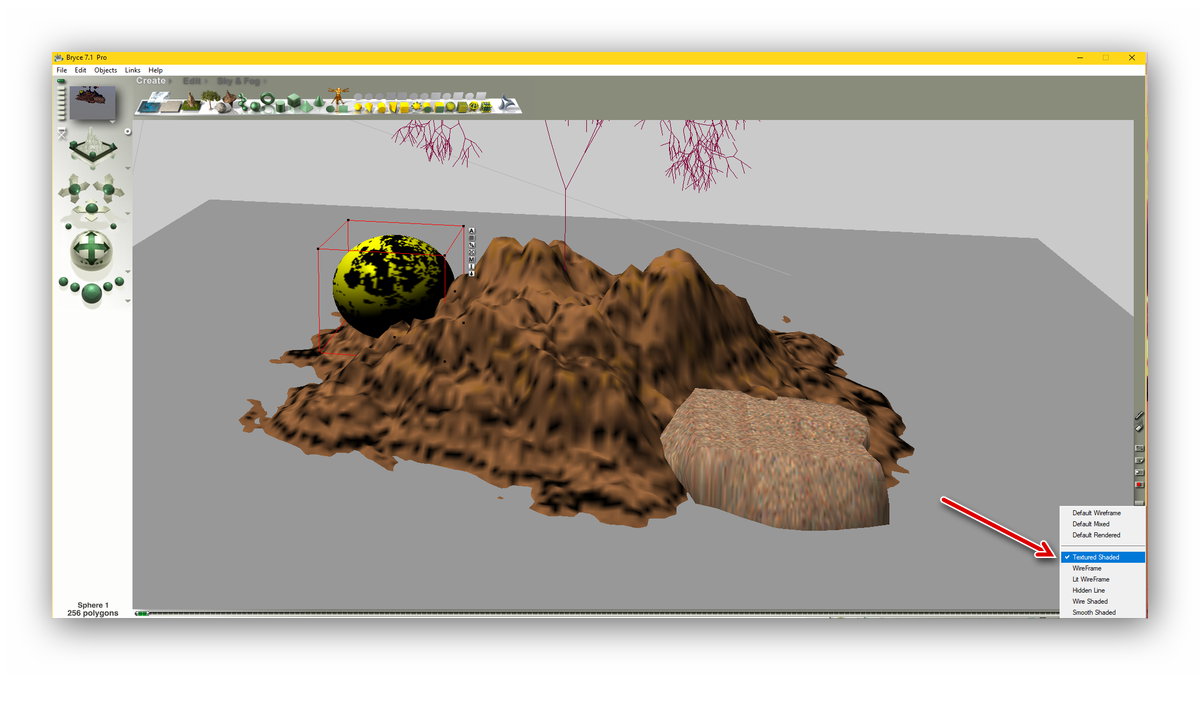This screenshot has height=701, width=1200.
Task: Open the nano preview options triangle
Action: pos(112,121)
